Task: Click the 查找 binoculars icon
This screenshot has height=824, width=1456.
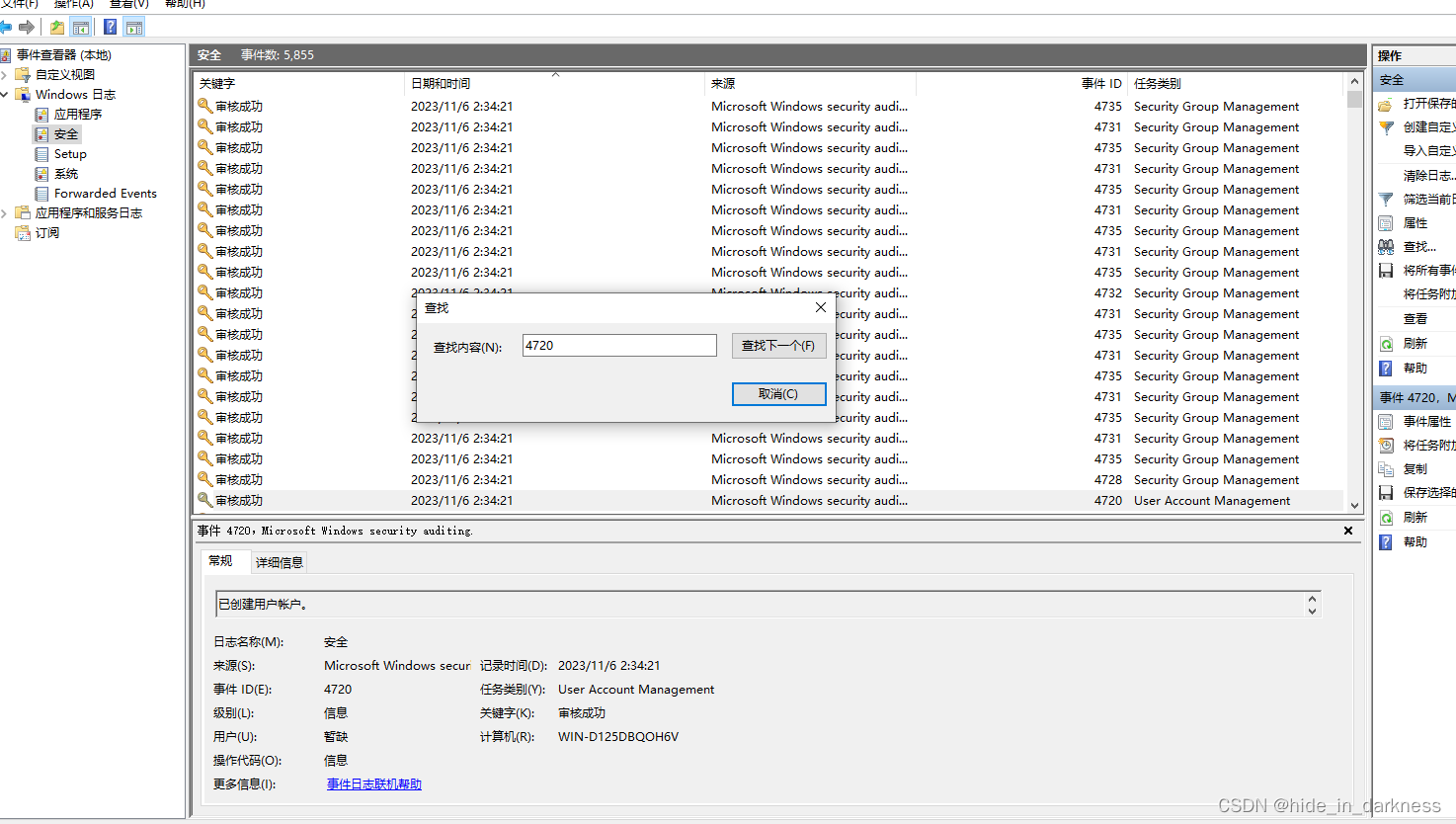Action: point(1386,247)
